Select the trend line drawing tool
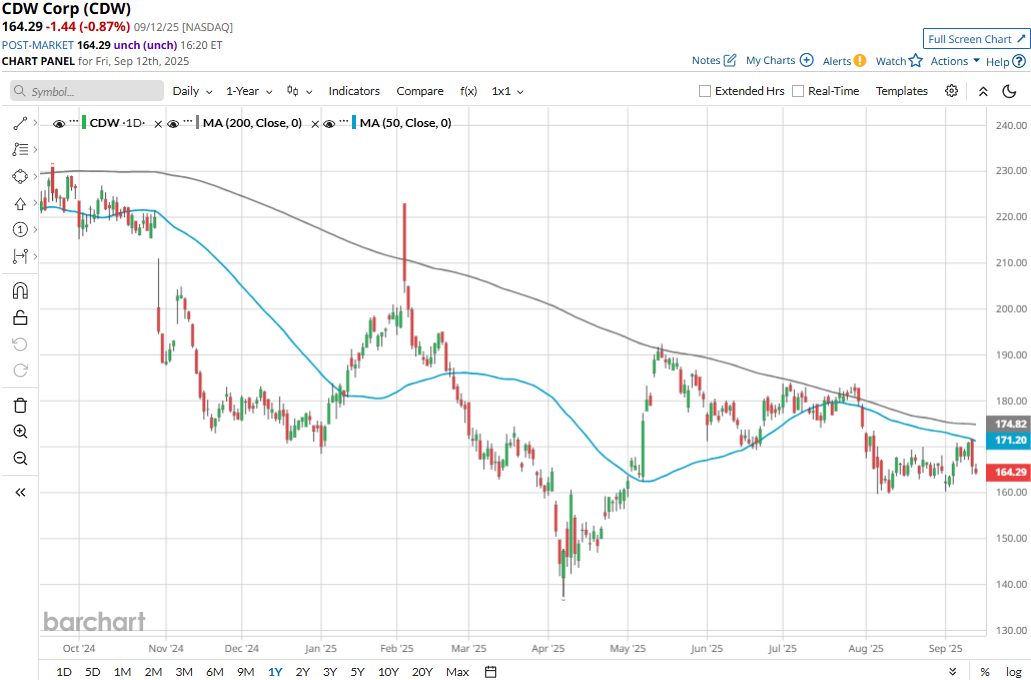This screenshot has width=1031, height=680. 20,123
